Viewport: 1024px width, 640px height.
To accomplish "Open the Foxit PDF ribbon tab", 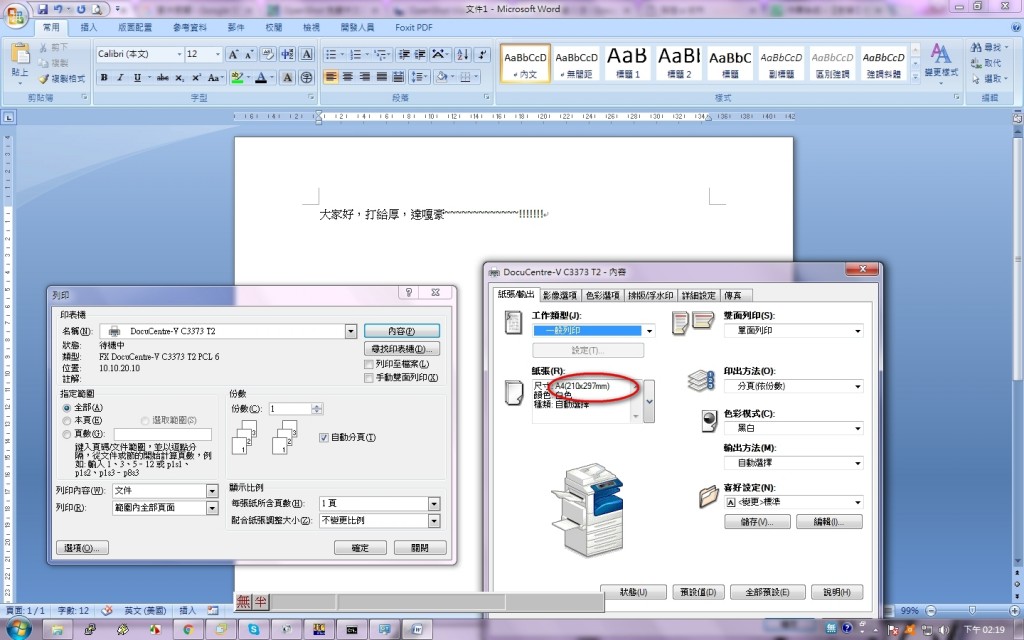I will 413,27.
